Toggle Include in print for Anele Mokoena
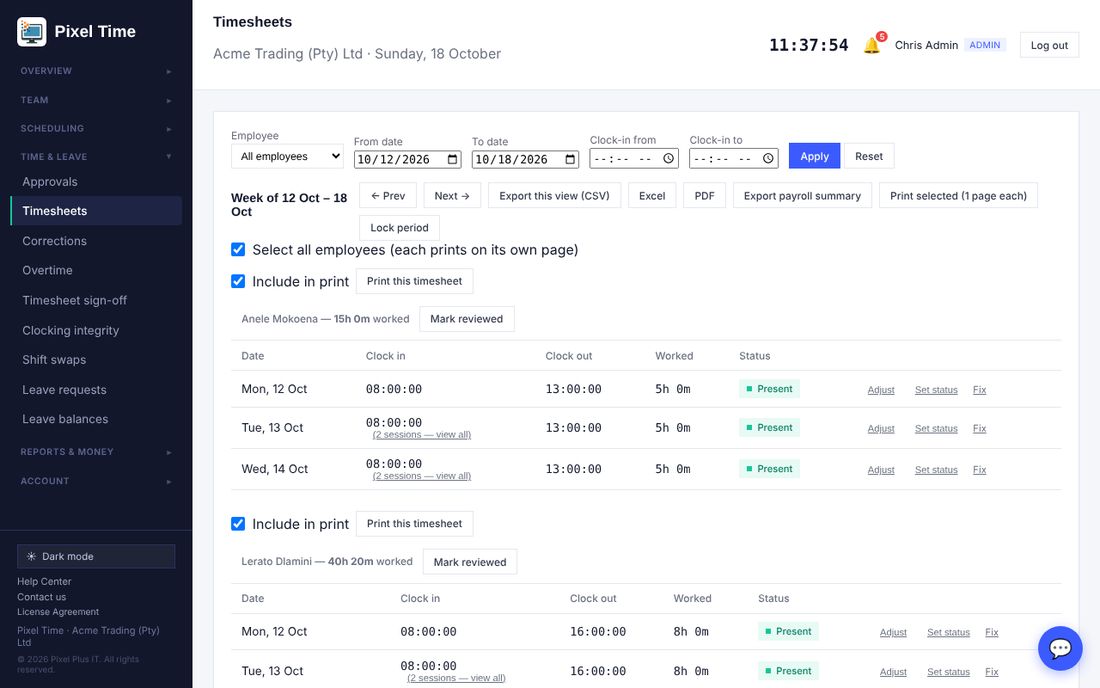 coord(238,281)
